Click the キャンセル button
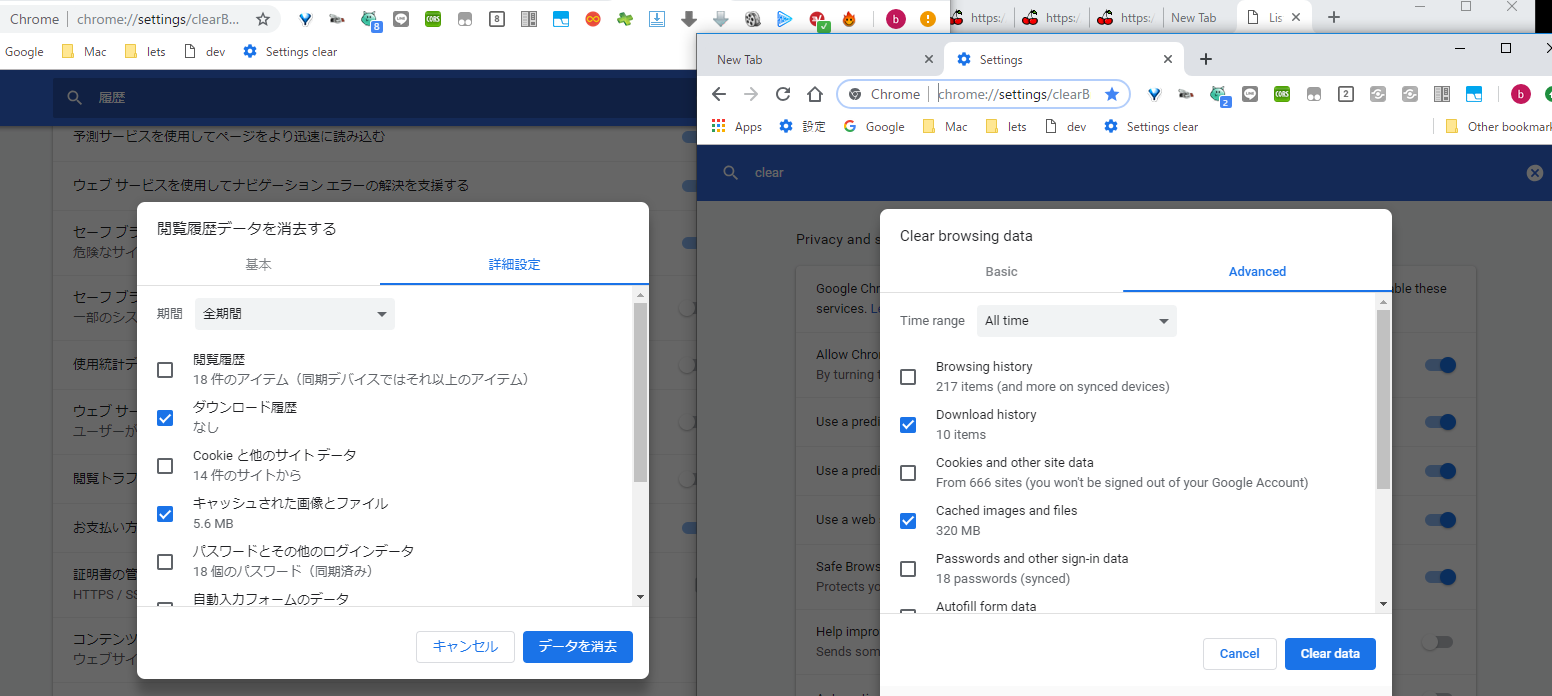 tap(465, 647)
